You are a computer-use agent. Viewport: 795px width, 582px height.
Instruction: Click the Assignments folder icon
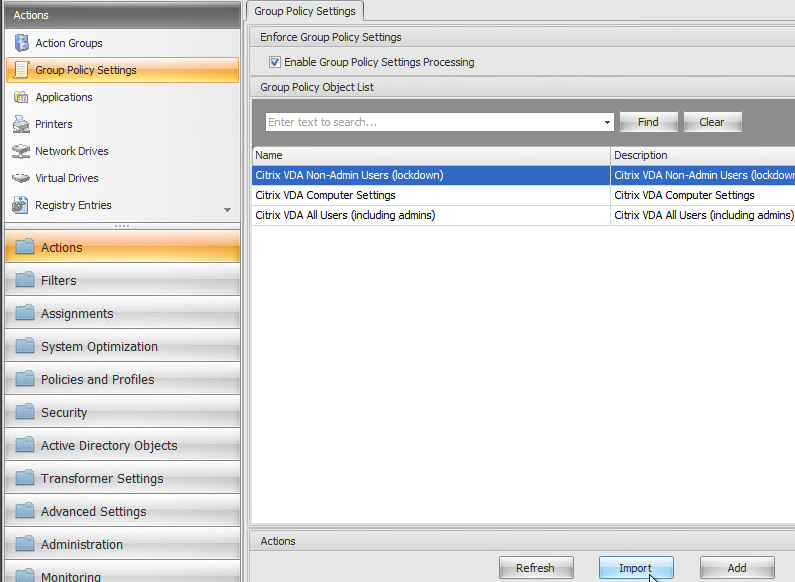click(x=24, y=313)
